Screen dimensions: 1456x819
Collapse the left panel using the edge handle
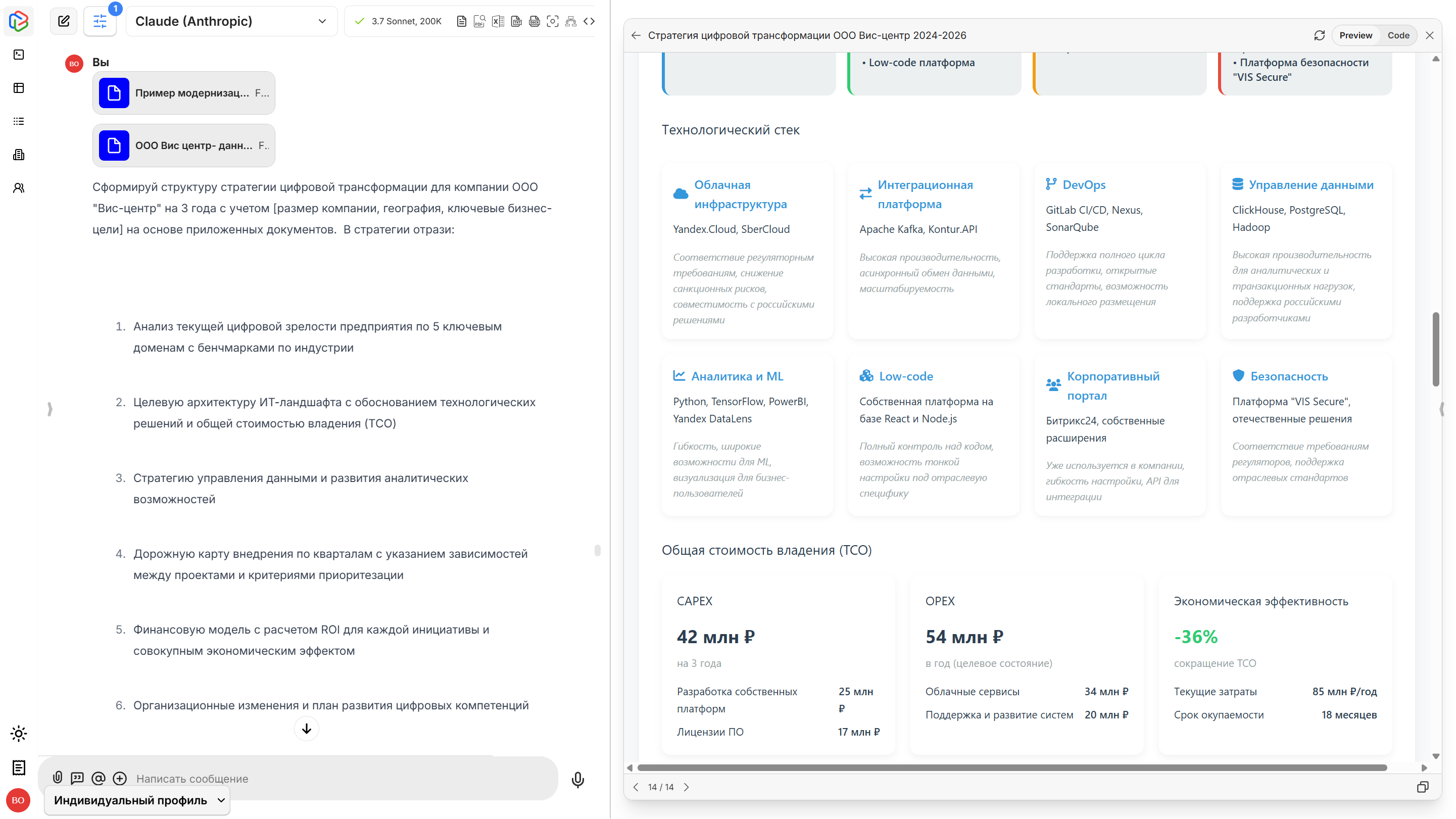[x=50, y=409]
